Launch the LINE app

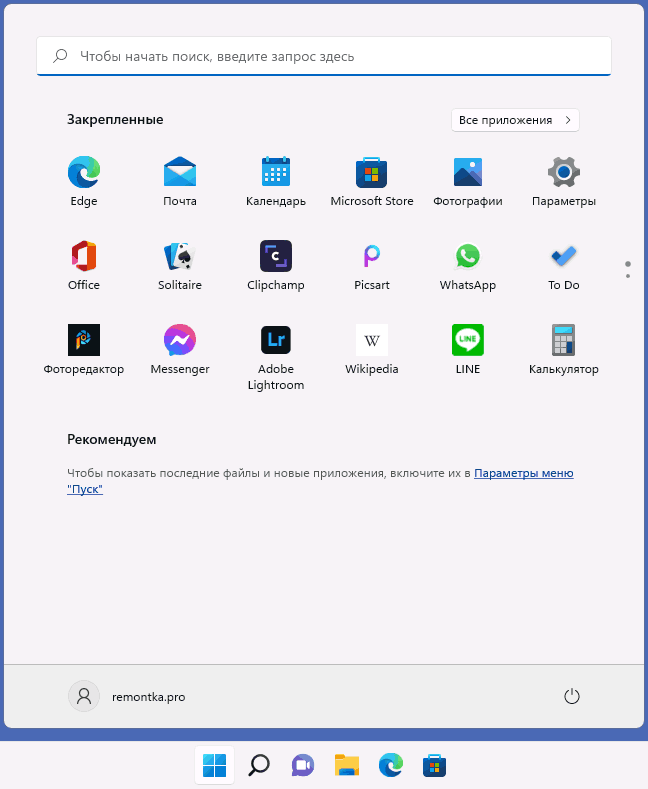pos(468,350)
